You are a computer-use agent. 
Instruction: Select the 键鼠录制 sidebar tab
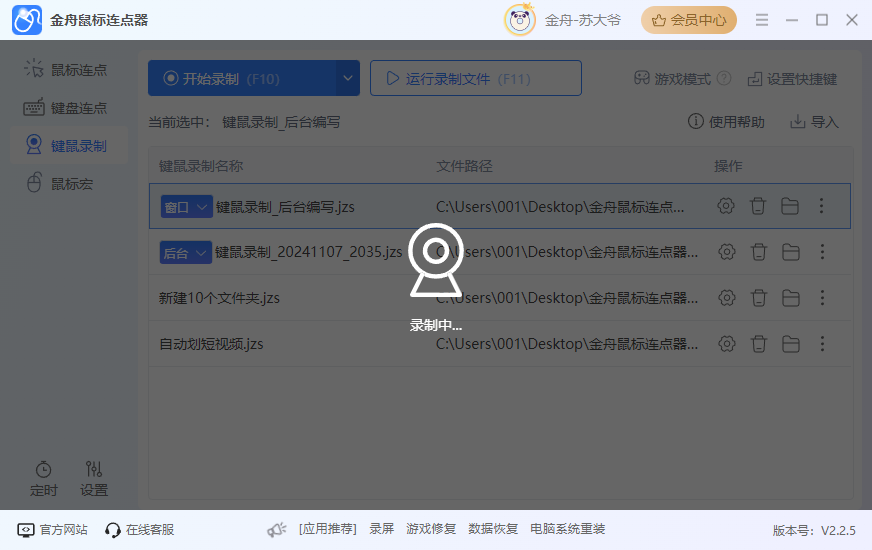[69, 146]
